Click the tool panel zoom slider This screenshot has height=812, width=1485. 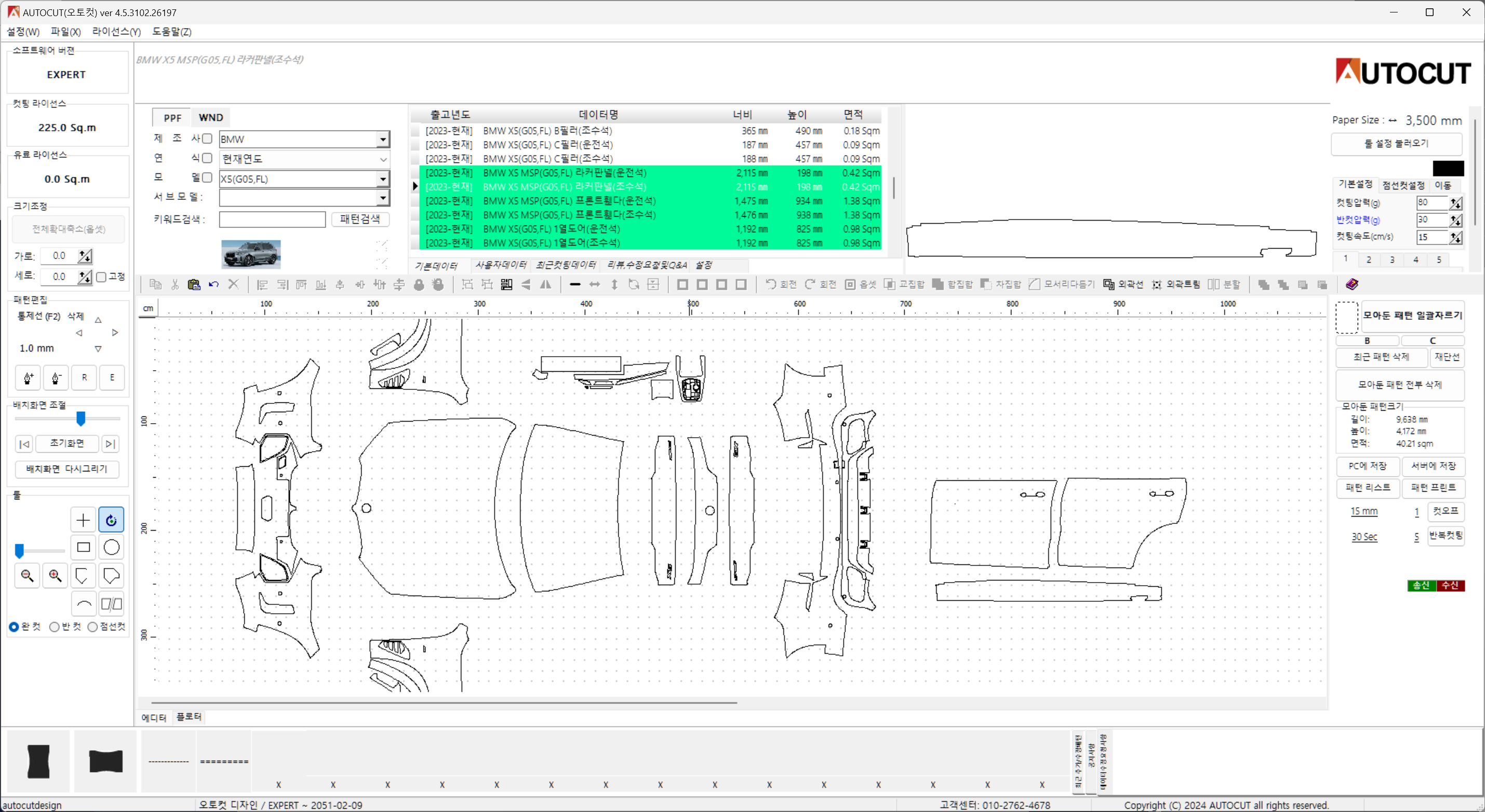[x=20, y=551]
